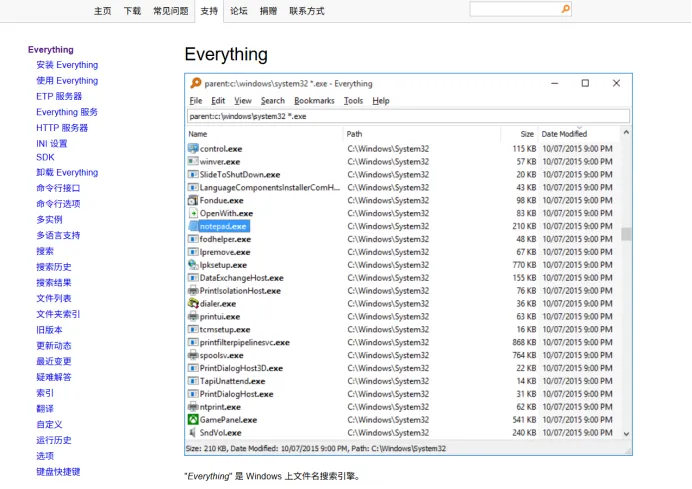
Task: Click the OpenWith.exe file icon
Action: click(x=193, y=213)
